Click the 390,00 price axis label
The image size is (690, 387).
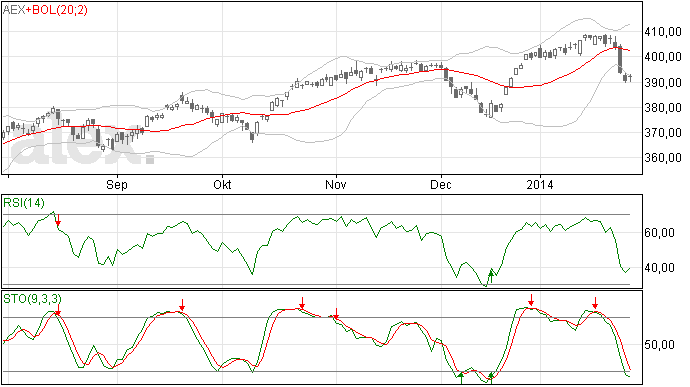point(663,82)
